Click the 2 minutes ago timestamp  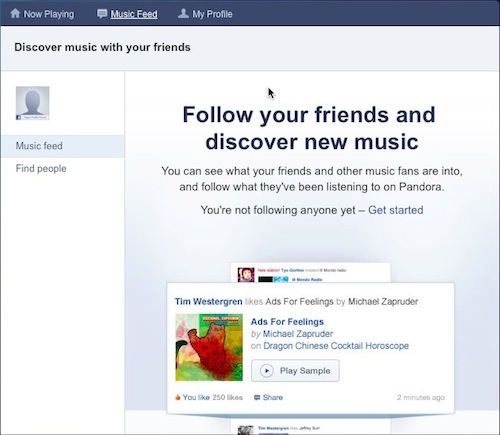(x=421, y=397)
